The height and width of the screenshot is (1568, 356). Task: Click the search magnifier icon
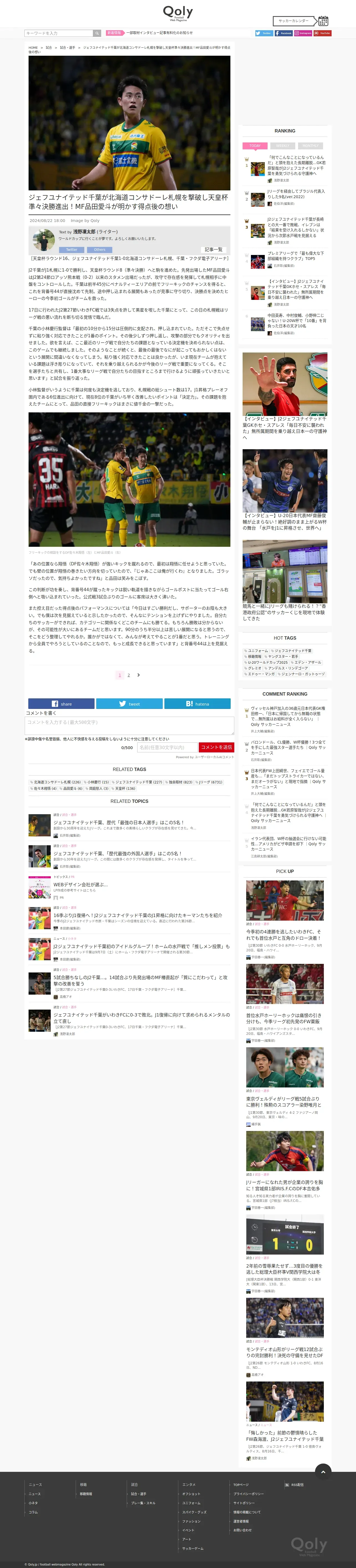[x=97, y=33]
